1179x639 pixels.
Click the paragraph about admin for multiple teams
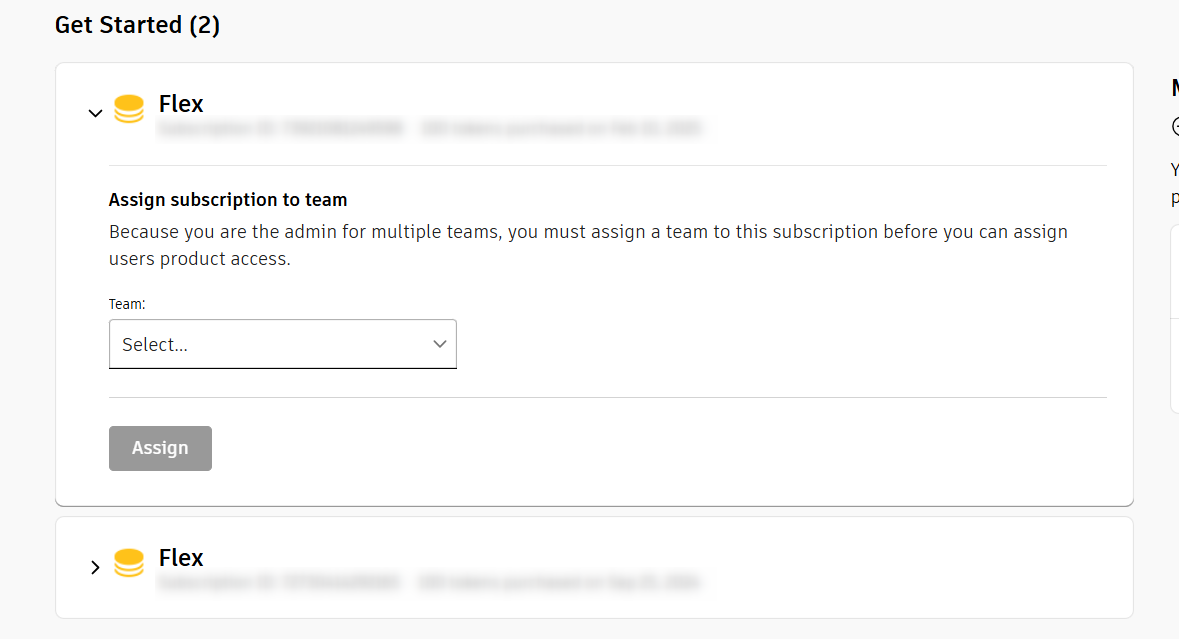point(588,245)
